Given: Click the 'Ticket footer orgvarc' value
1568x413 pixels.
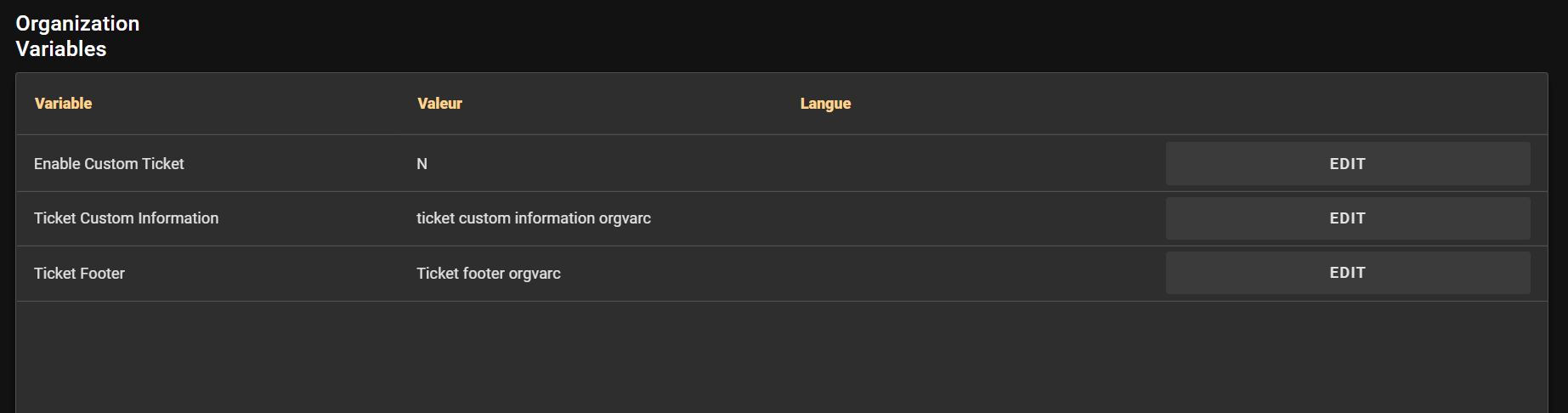Looking at the screenshot, I should tap(488, 274).
